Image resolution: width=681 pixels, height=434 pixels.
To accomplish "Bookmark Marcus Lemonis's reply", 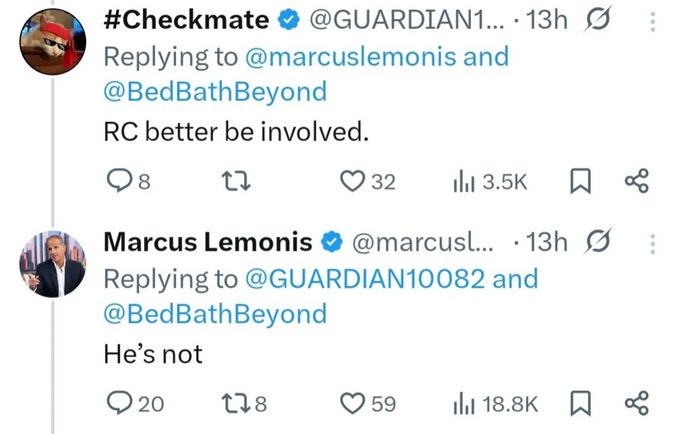I will [580, 403].
